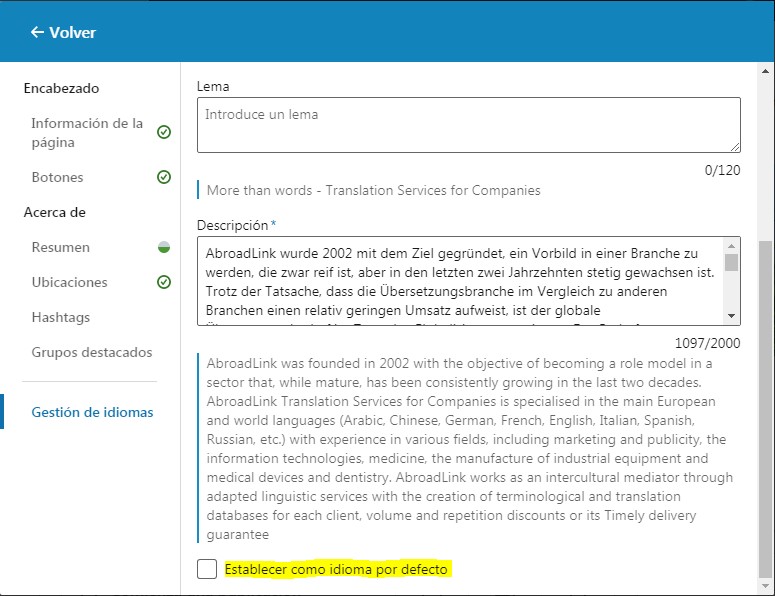Image resolution: width=775 pixels, height=596 pixels.
Task: Click the '0/120' character counter
Action: point(722,170)
